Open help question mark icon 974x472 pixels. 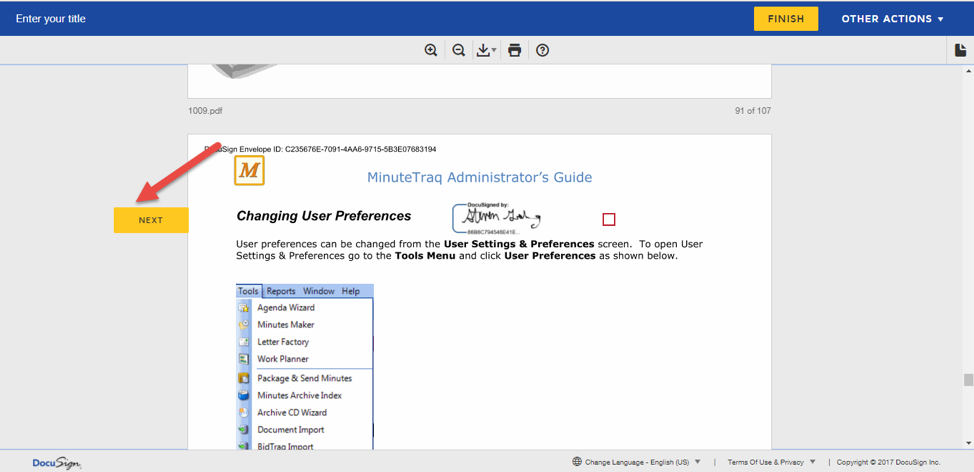[x=543, y=50]
